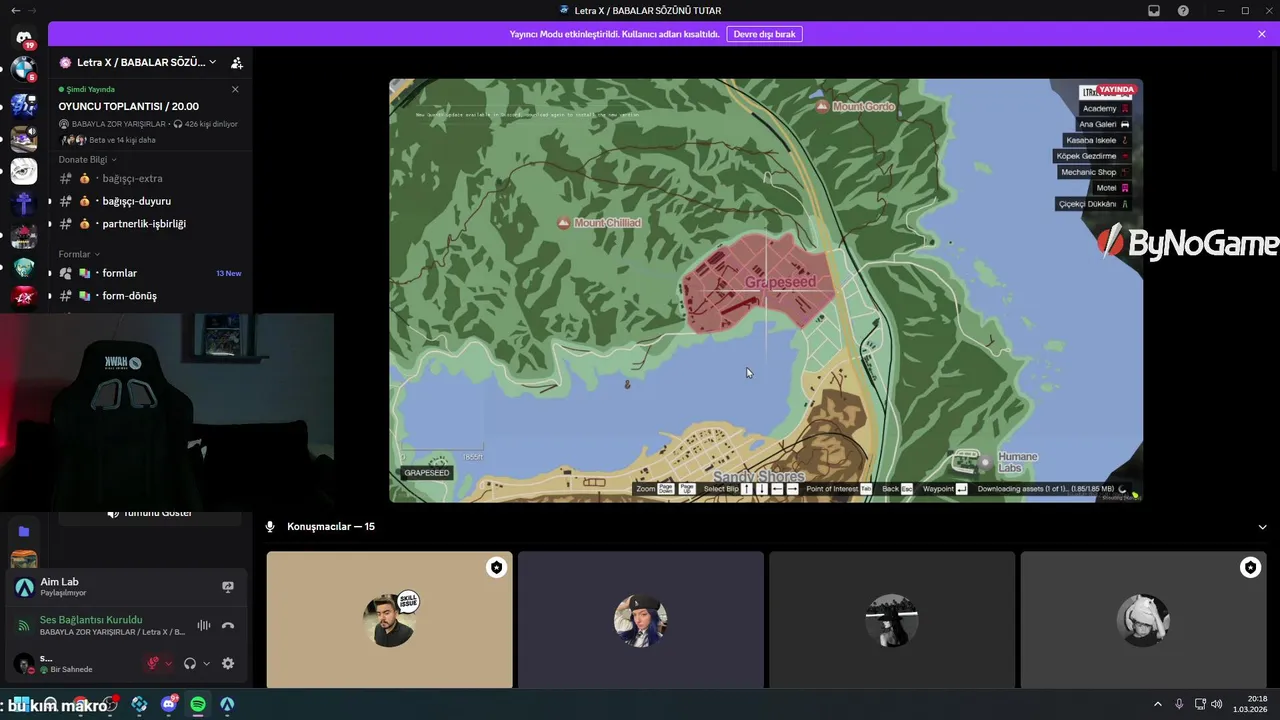Invite people via the add-member icon
1280x720 pixels.
pyautogui.click(x=237, y=62)
